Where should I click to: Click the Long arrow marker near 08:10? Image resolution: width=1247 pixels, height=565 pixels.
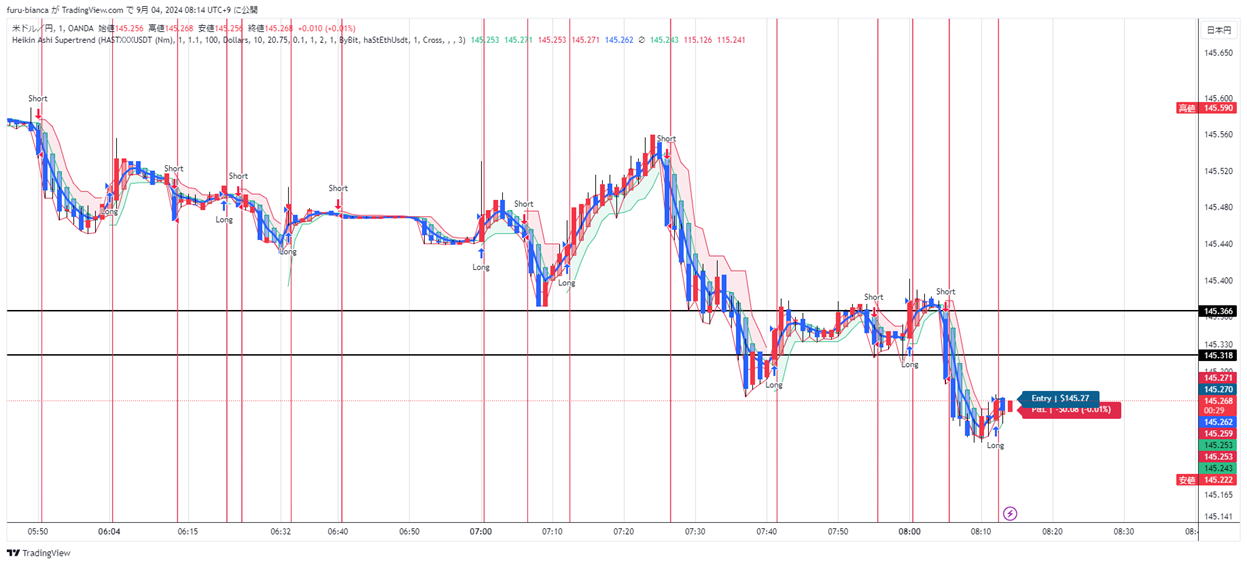point(995,432)
